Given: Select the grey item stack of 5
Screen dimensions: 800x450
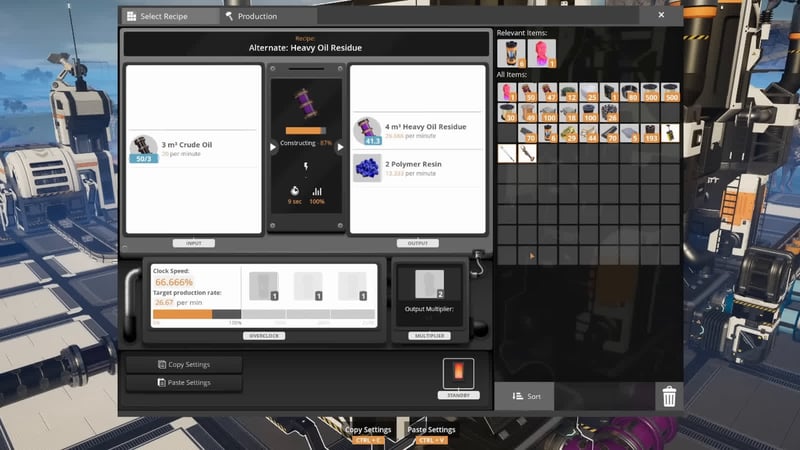Looking at the screenshot, I should (x=630, y=133).
